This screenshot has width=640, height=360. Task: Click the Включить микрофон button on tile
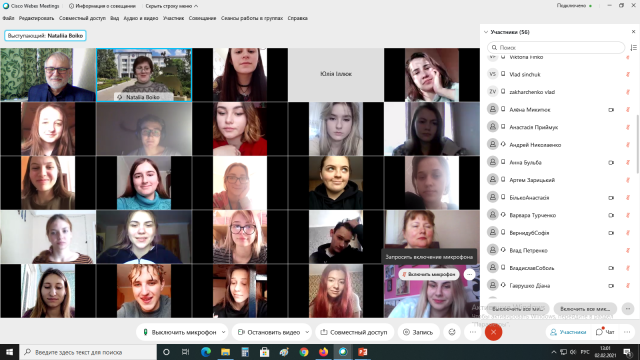pyautogui.click(x=429, y=274)
